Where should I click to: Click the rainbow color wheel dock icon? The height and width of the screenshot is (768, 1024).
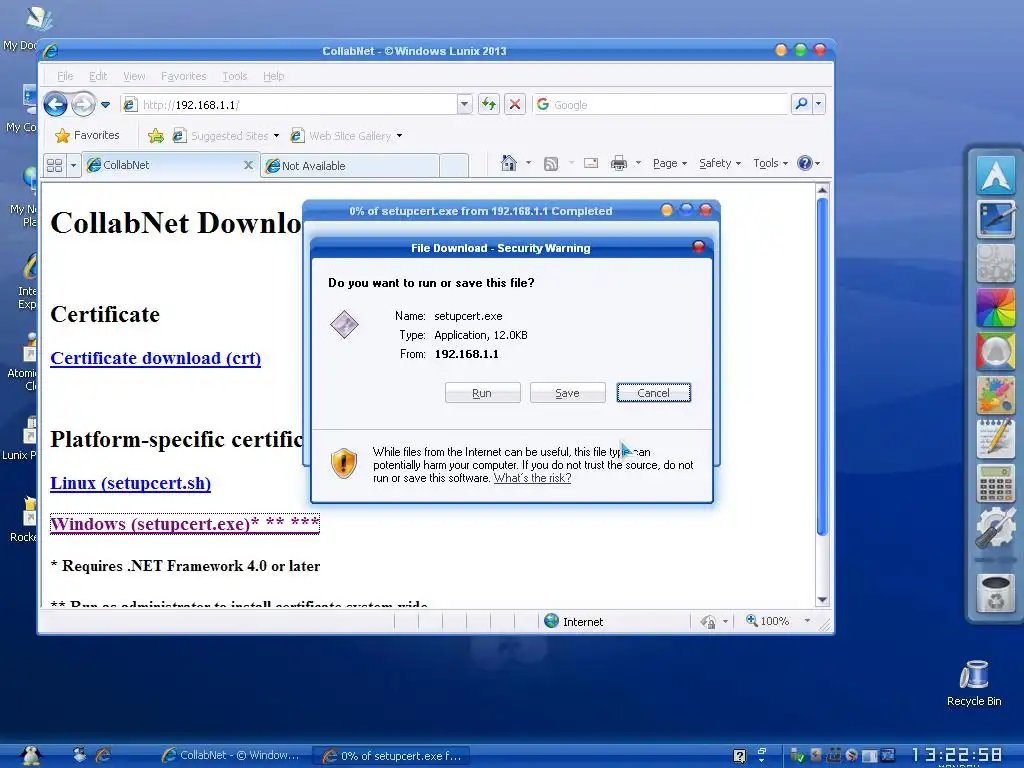coord(995,307)
